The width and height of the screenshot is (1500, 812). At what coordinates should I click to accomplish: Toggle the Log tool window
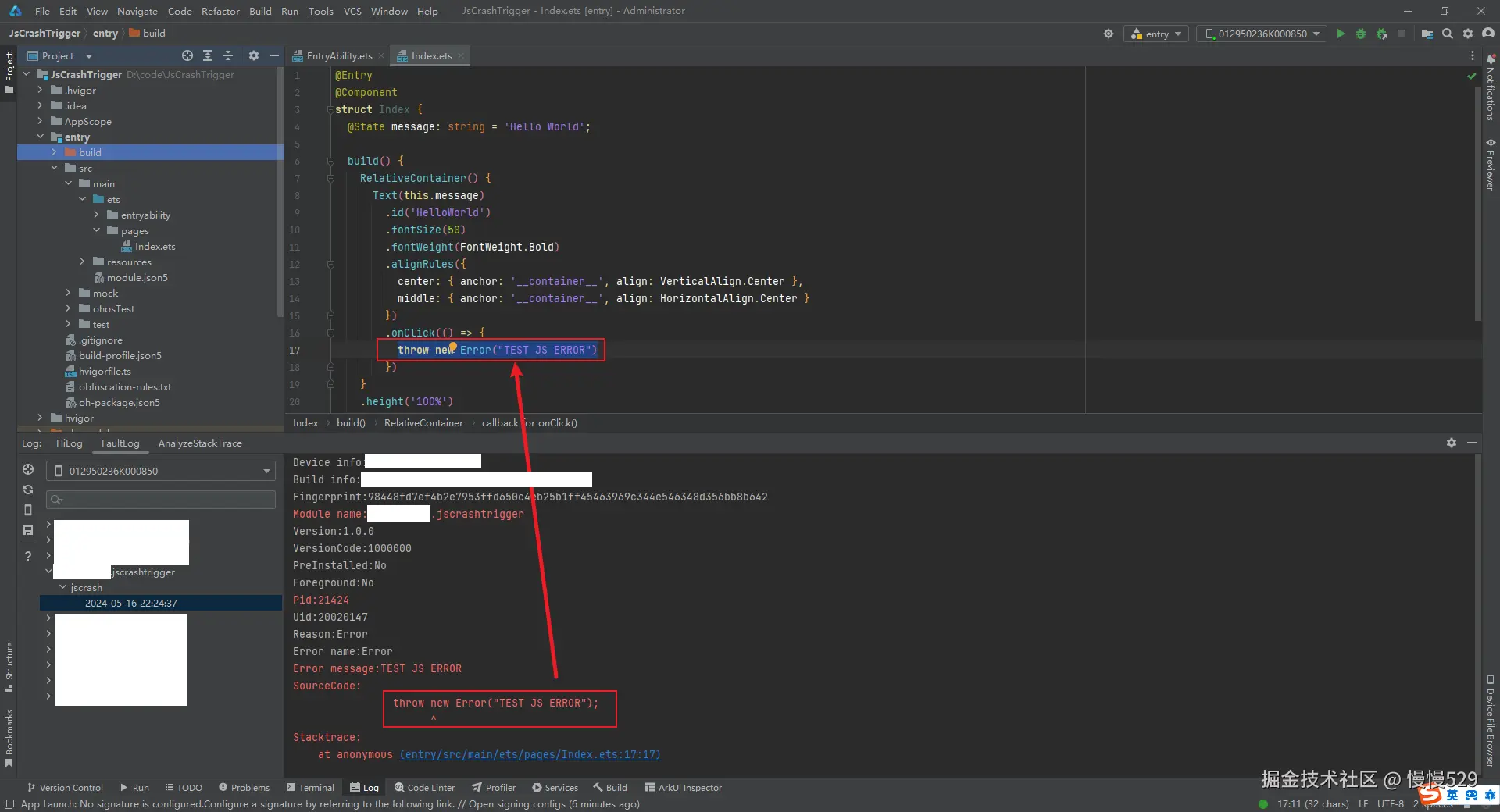click(x=363, y=787)
